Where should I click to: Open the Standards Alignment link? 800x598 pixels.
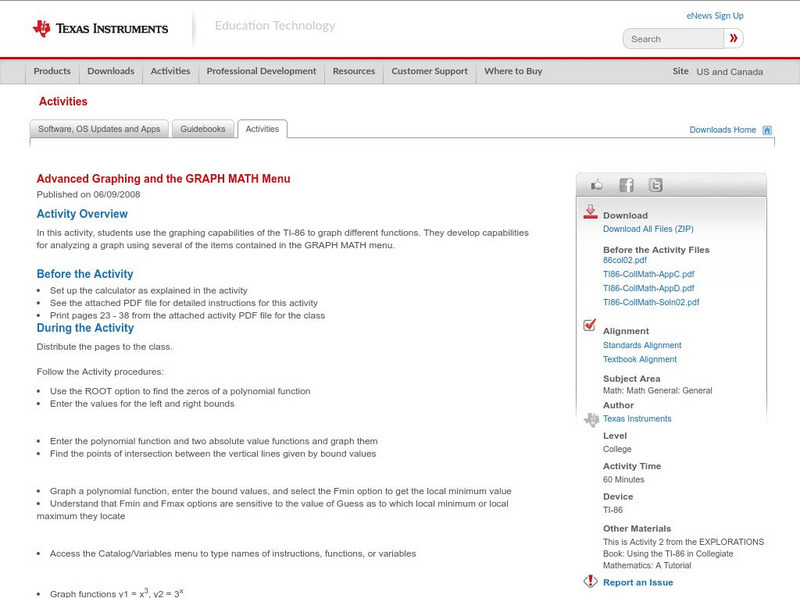tap(642, 345)
